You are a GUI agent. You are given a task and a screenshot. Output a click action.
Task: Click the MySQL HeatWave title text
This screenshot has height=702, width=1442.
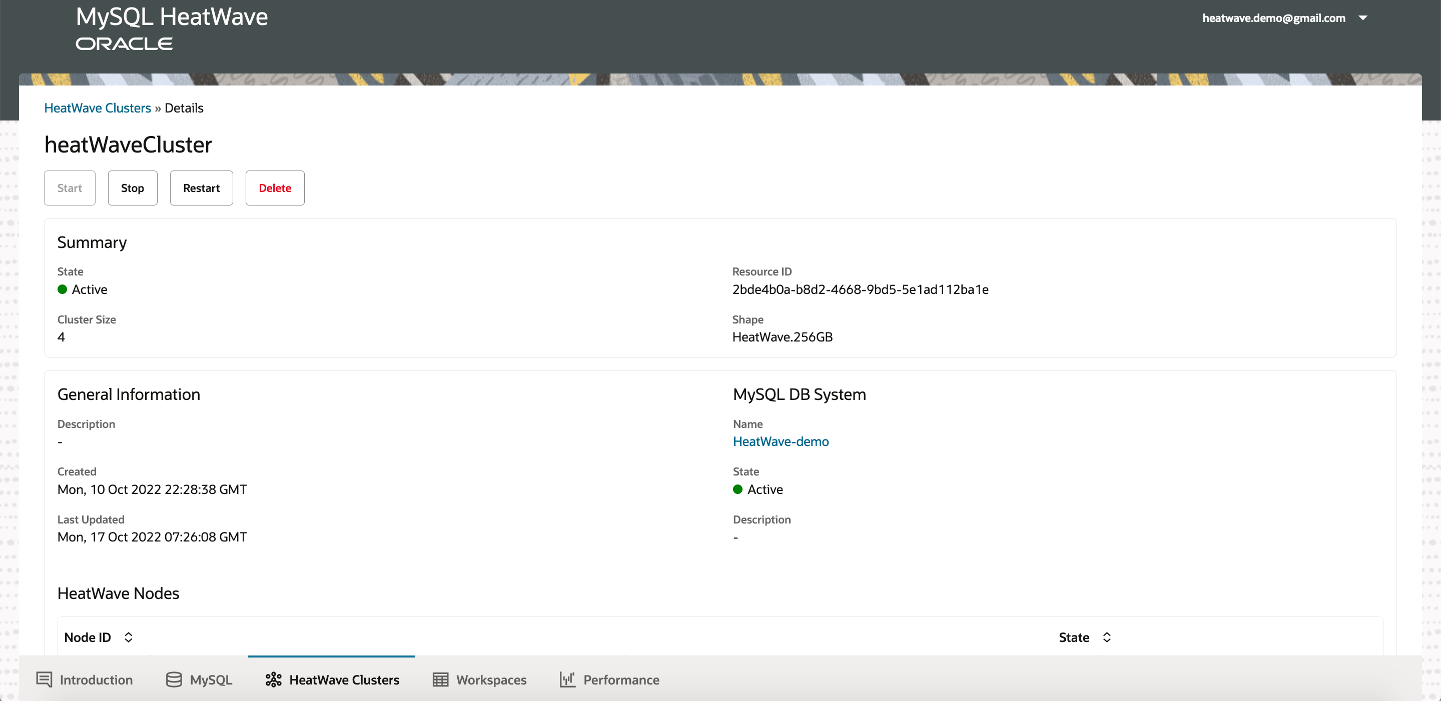pyautogui.click(x=171, y=16)
